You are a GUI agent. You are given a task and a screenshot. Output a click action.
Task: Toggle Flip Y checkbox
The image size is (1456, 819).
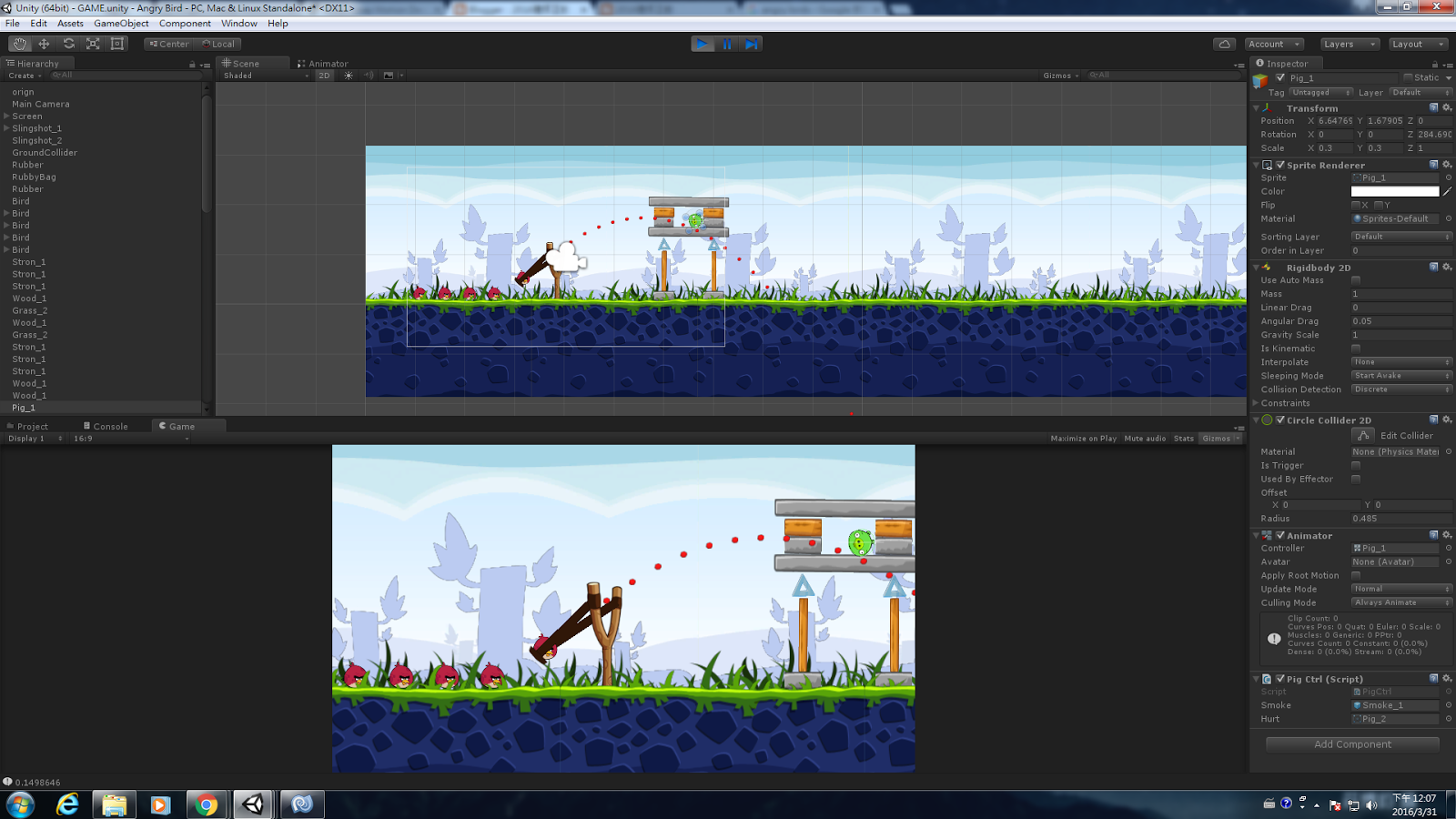tap(1379, 205)
